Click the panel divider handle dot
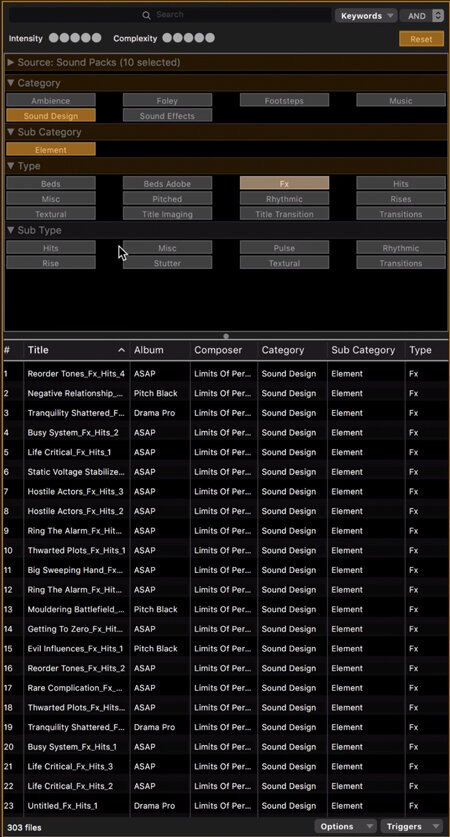The height and width of the screenshot is (837, 450). click(226, 336)
